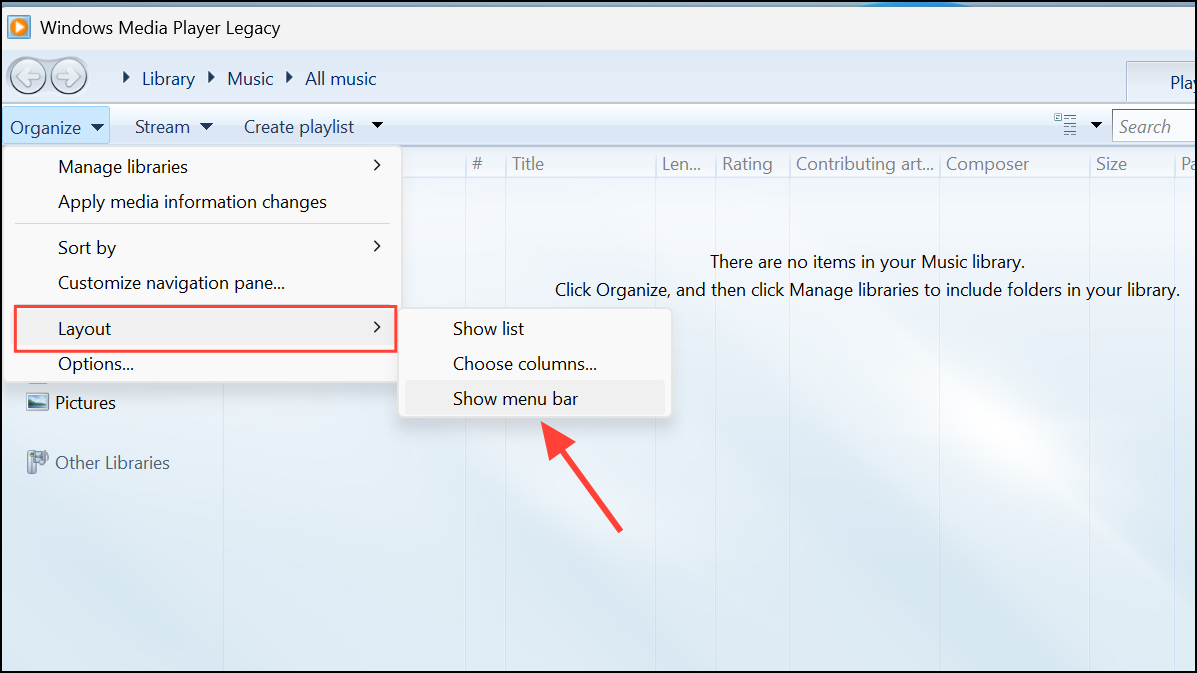Click All music breadcrumb item
Viewport: 1197px width, 673px height.
(340, 79)
